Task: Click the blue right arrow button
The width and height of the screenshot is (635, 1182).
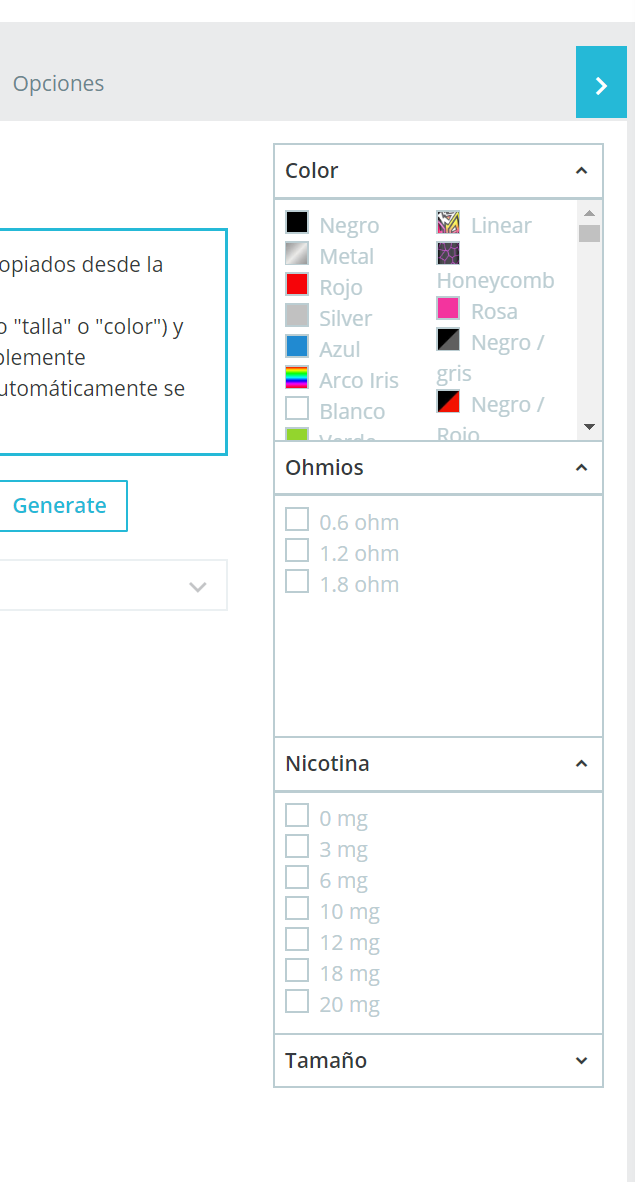Action: pyautogui.click(x=601, y=84)
